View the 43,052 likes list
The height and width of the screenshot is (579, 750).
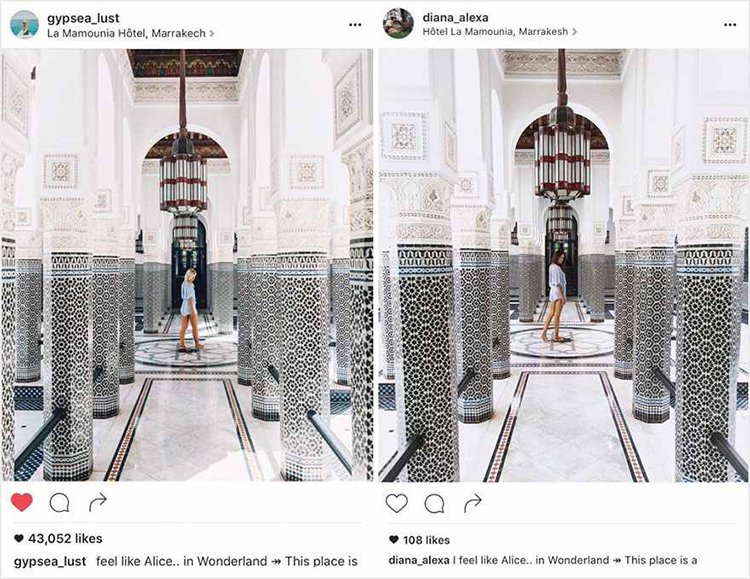(x=58, y=538)
